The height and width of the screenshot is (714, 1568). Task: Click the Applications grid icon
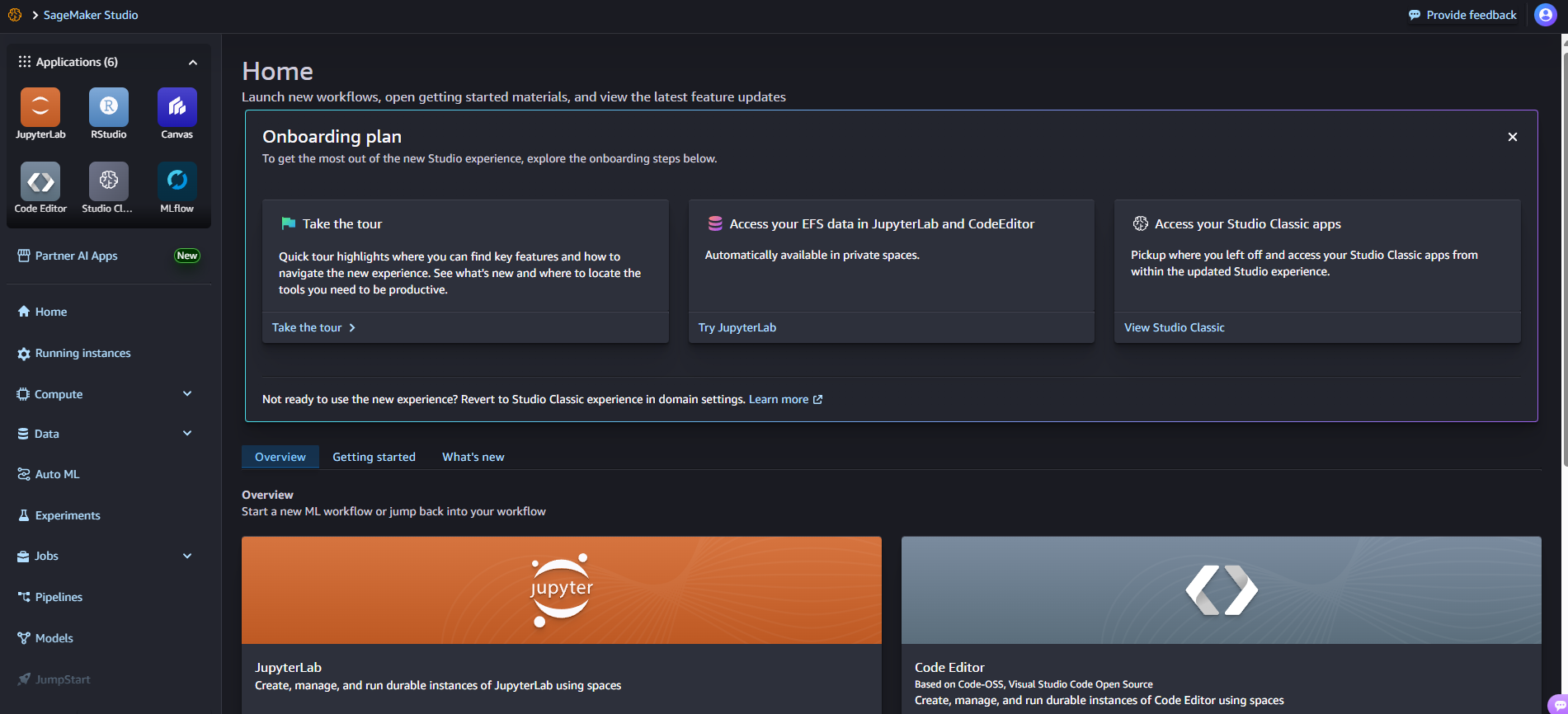pos(25,62)
